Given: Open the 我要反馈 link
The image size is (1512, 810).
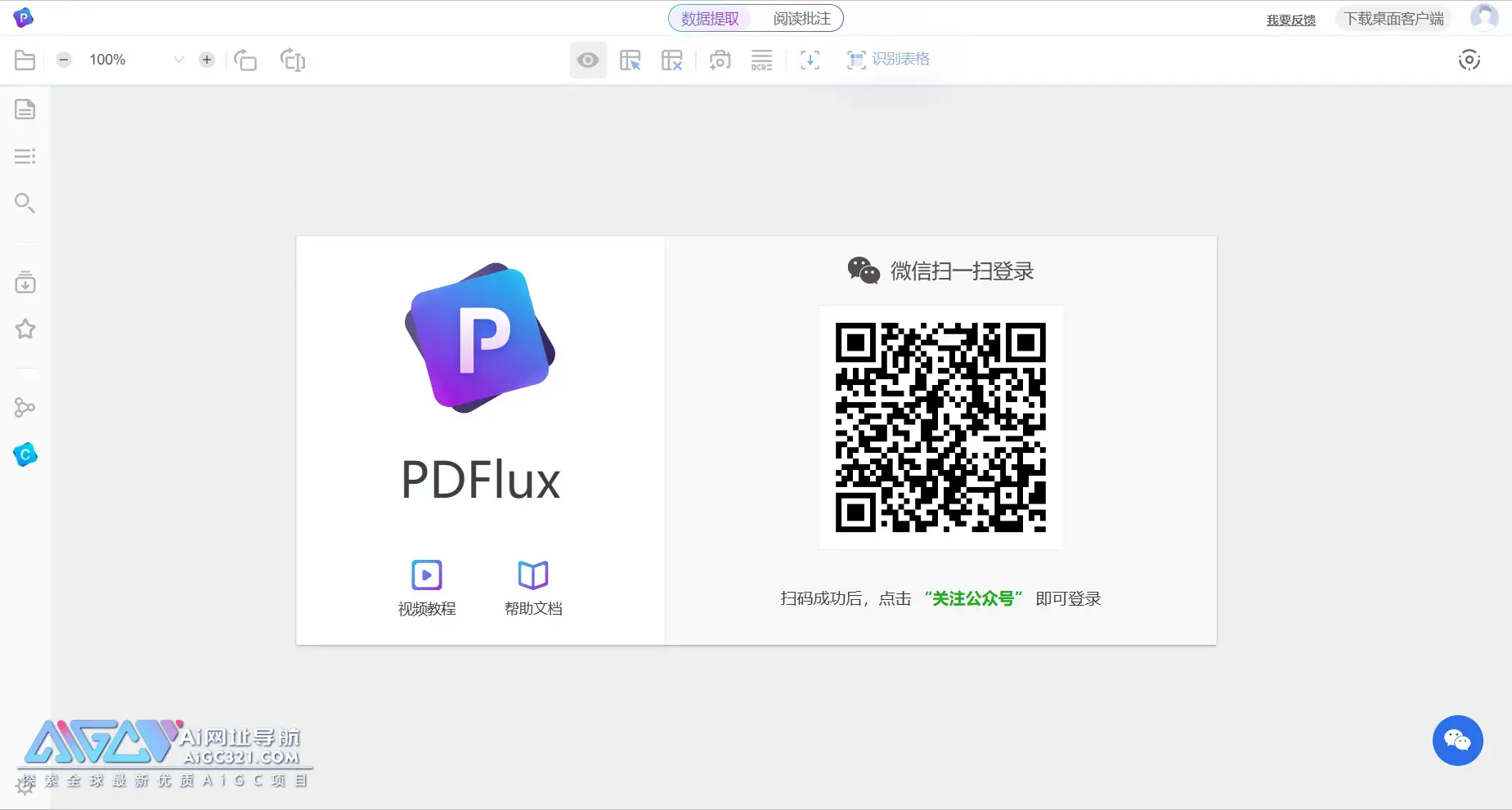Looking at the screenshot, I should 1291,20.
